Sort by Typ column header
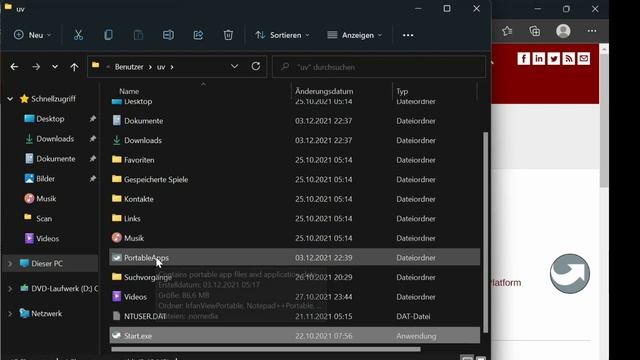The image size is (640, 360). tap(402, 91)
